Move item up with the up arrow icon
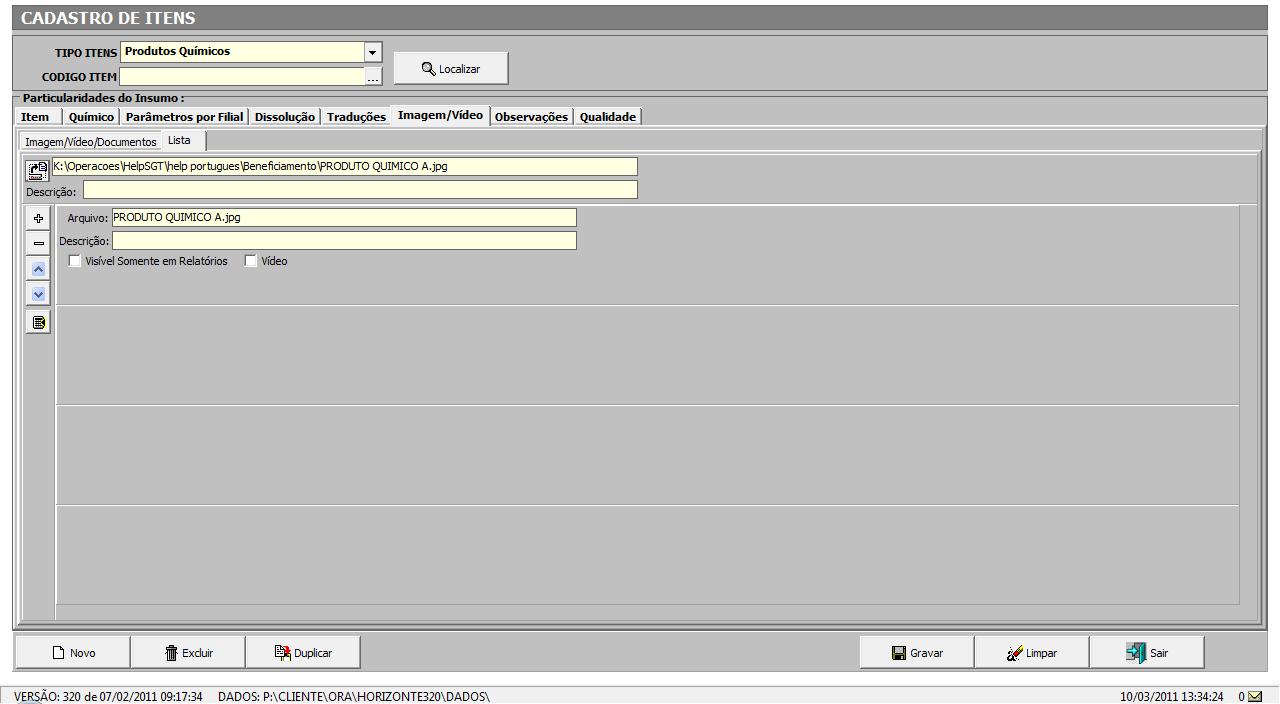Screen dimensions: 1280x704 click(x=39, y=269)
